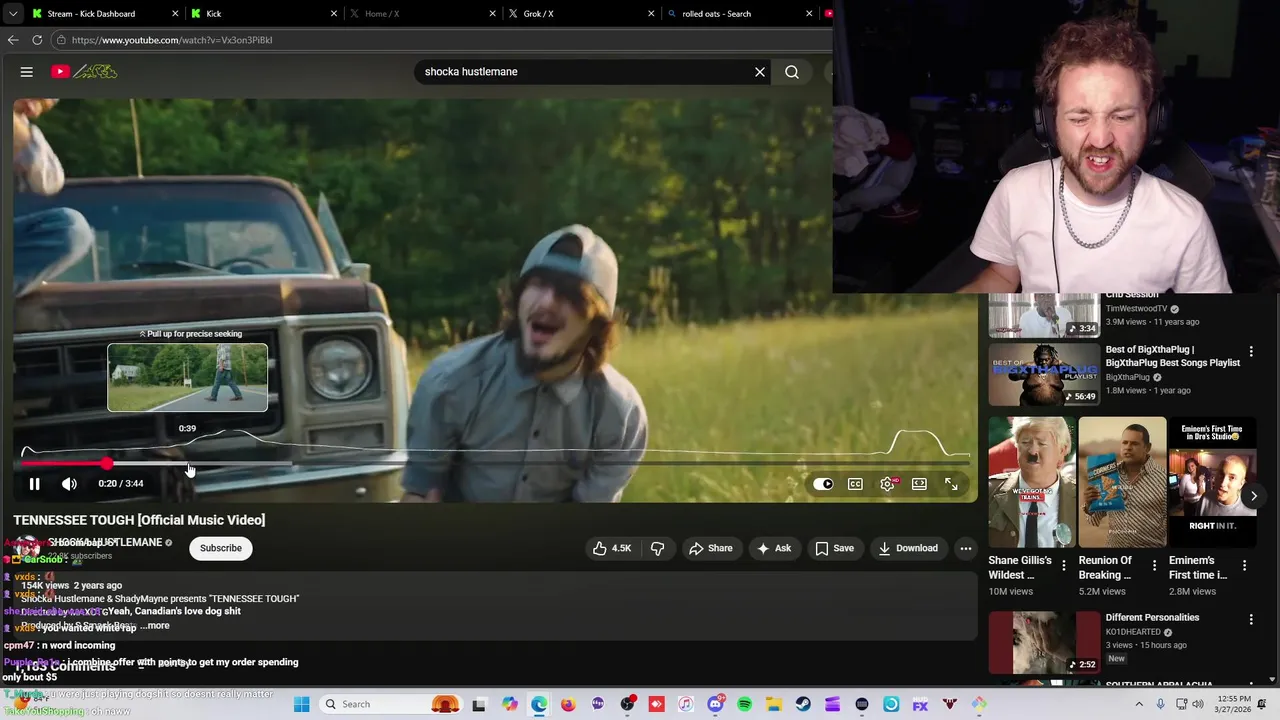
Task: Open options for Different Personalities video
Action: pyautogui.click(x=1251, y=620)
